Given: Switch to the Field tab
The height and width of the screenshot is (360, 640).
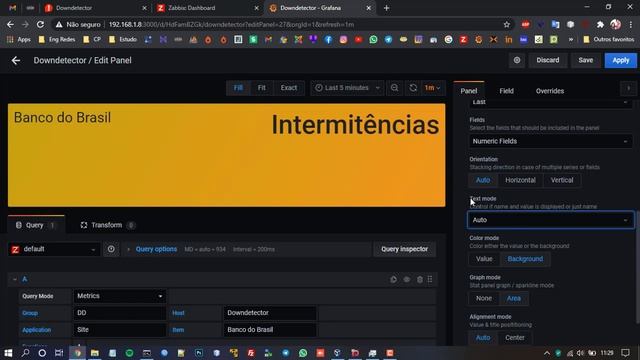Looking at the screenshot, I should pos(506,91).
